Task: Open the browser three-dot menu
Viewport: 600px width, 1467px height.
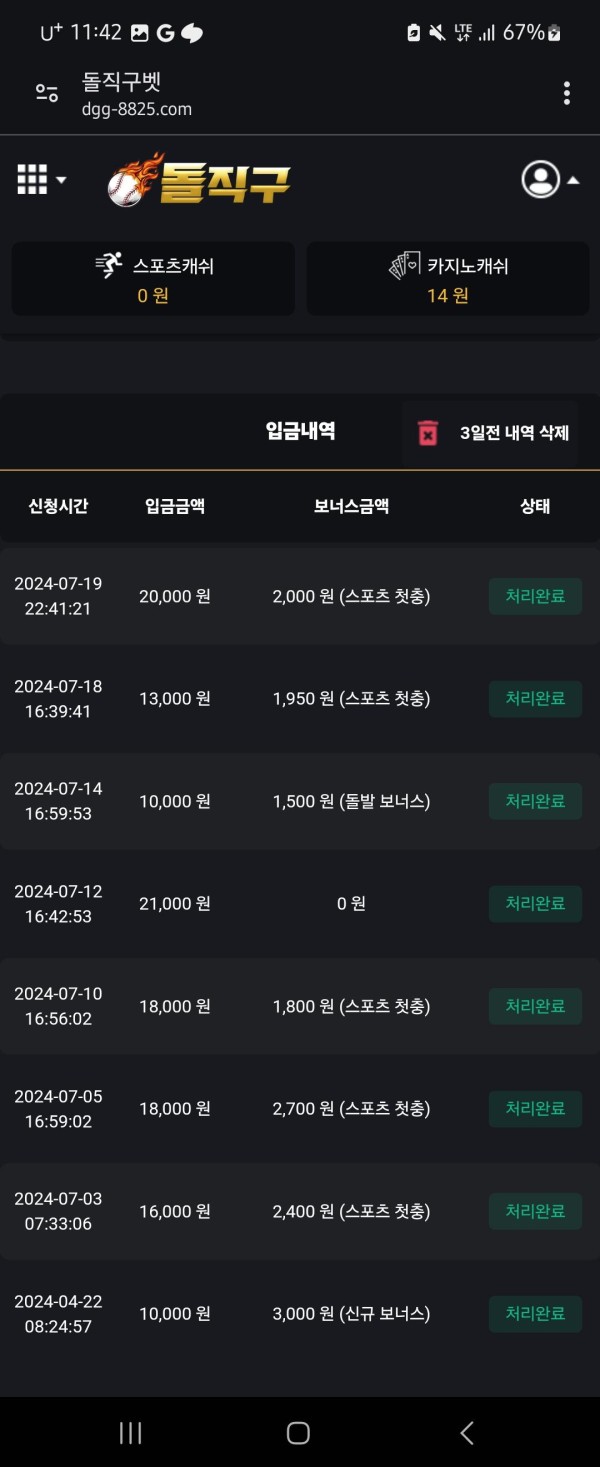Action: (x=567, y=94)
